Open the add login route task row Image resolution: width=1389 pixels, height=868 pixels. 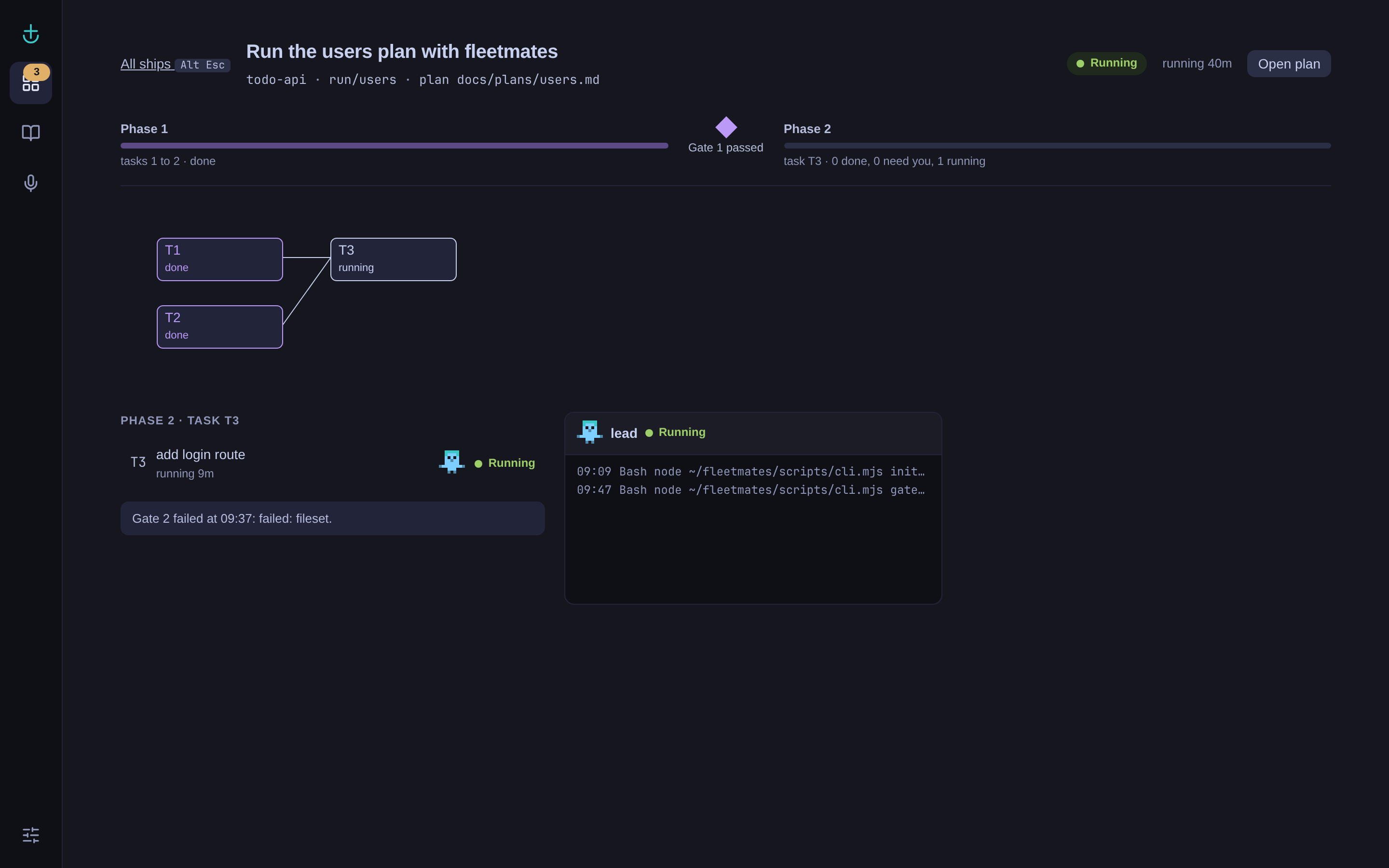tap(333, 463)
